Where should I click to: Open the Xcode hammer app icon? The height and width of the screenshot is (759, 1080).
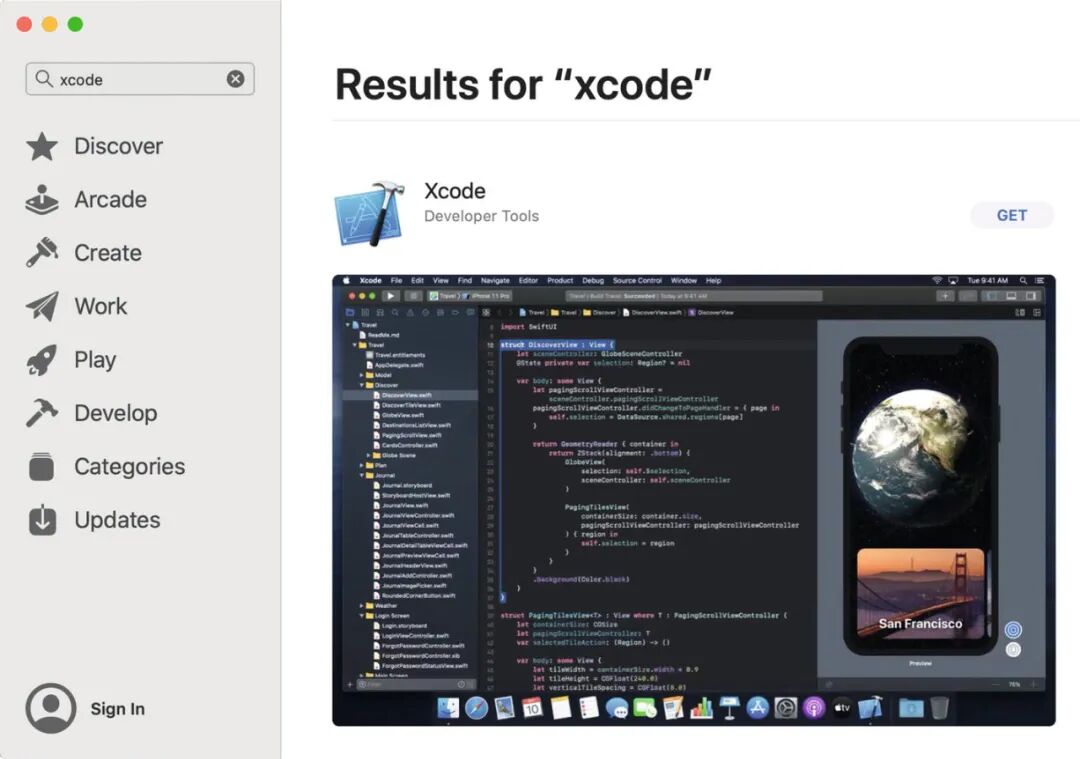point(371,214)
